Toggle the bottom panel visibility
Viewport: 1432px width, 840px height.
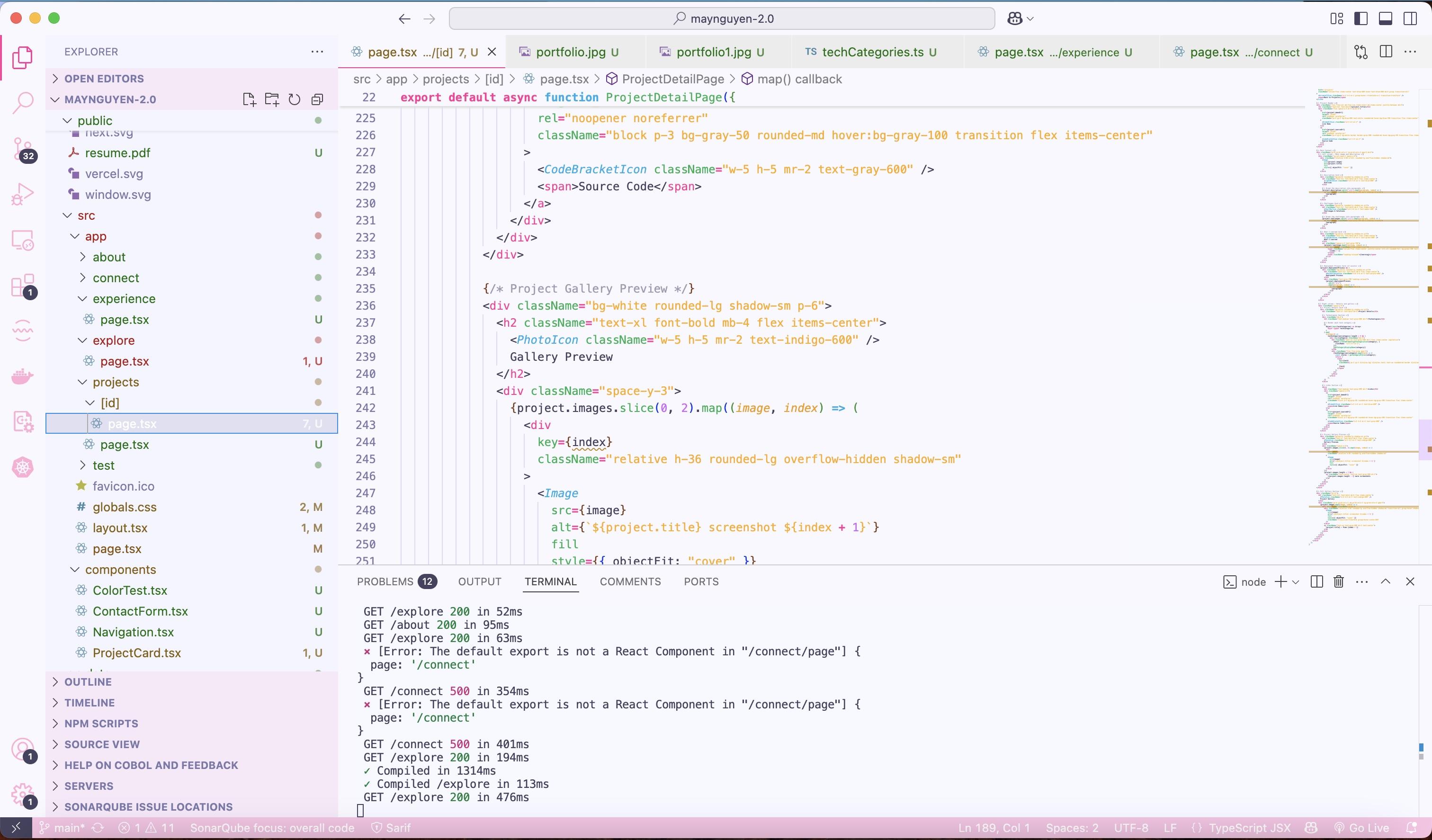(x=1386, y=18)
